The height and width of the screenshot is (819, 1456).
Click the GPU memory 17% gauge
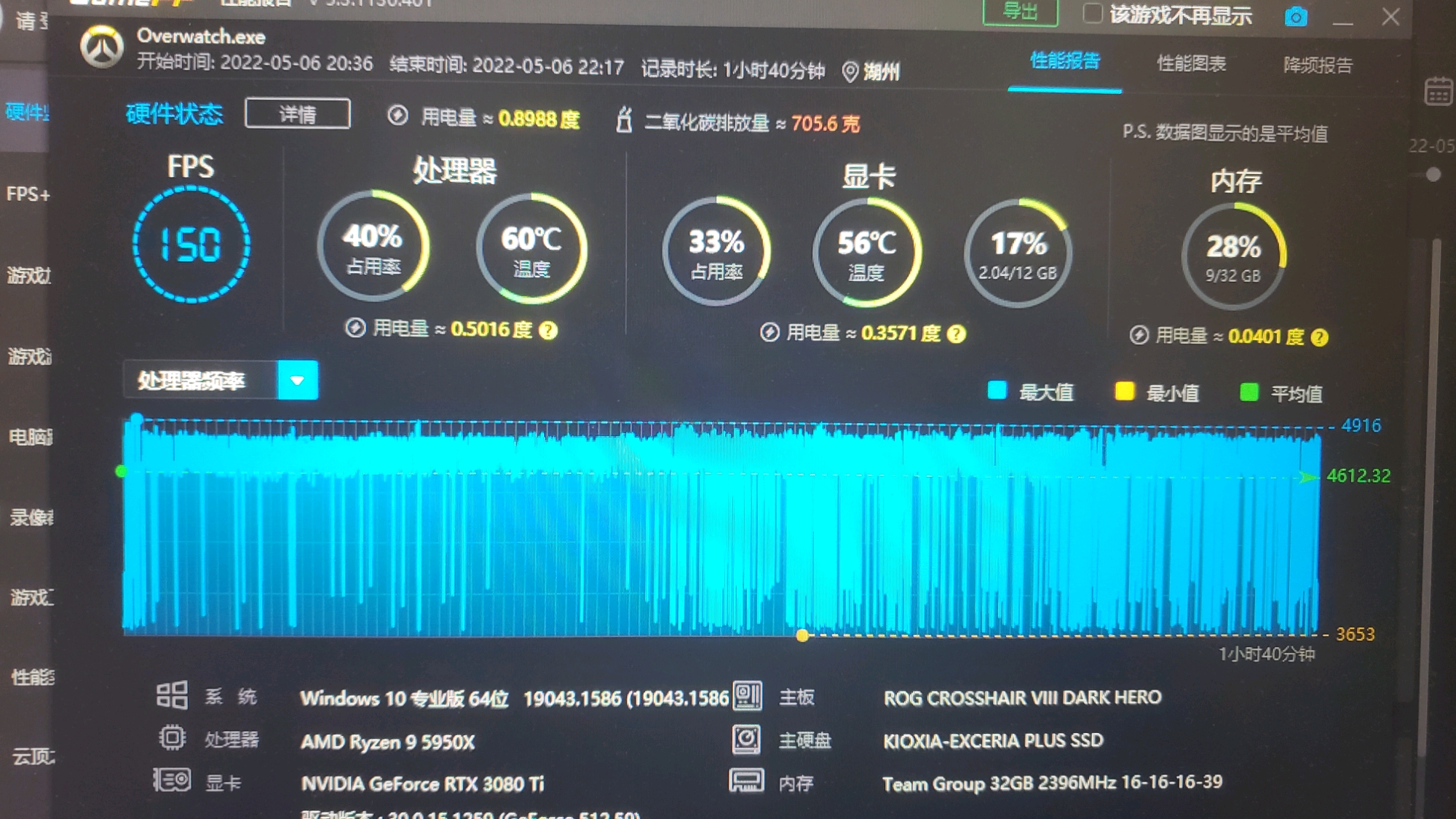tap(1018, 253)
